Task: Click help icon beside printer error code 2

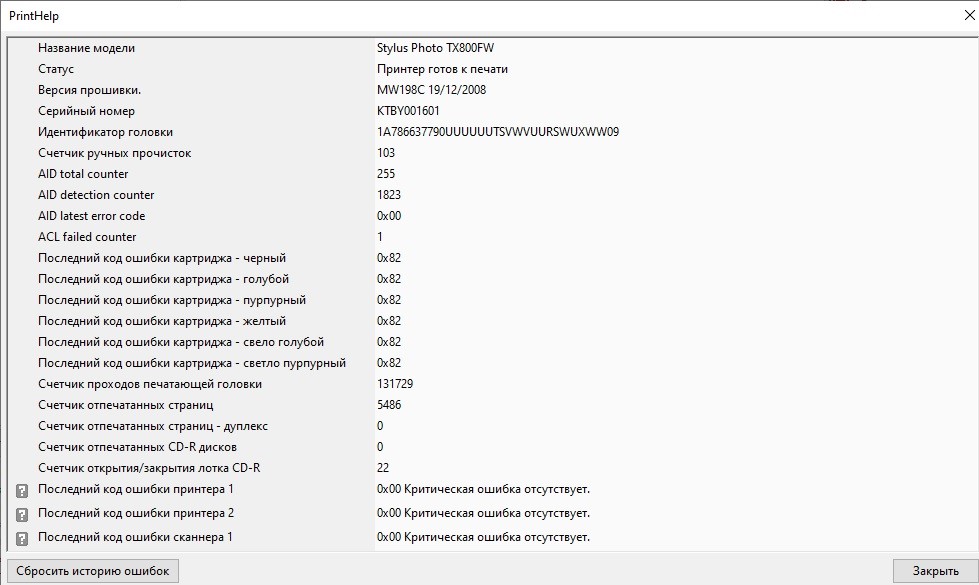Action: pos(22,514)
